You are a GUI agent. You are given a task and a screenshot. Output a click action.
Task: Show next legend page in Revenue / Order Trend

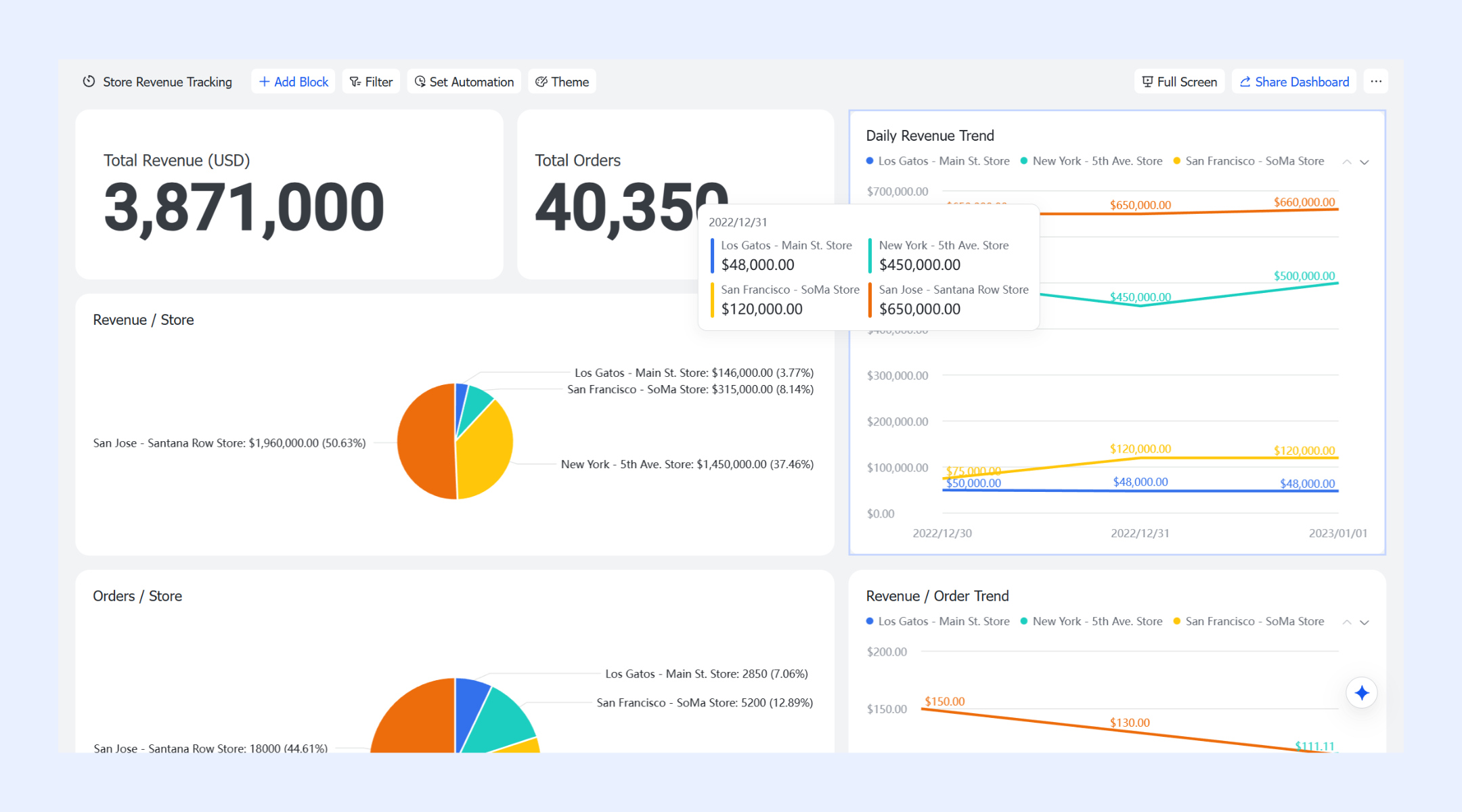coord(1365,622)
